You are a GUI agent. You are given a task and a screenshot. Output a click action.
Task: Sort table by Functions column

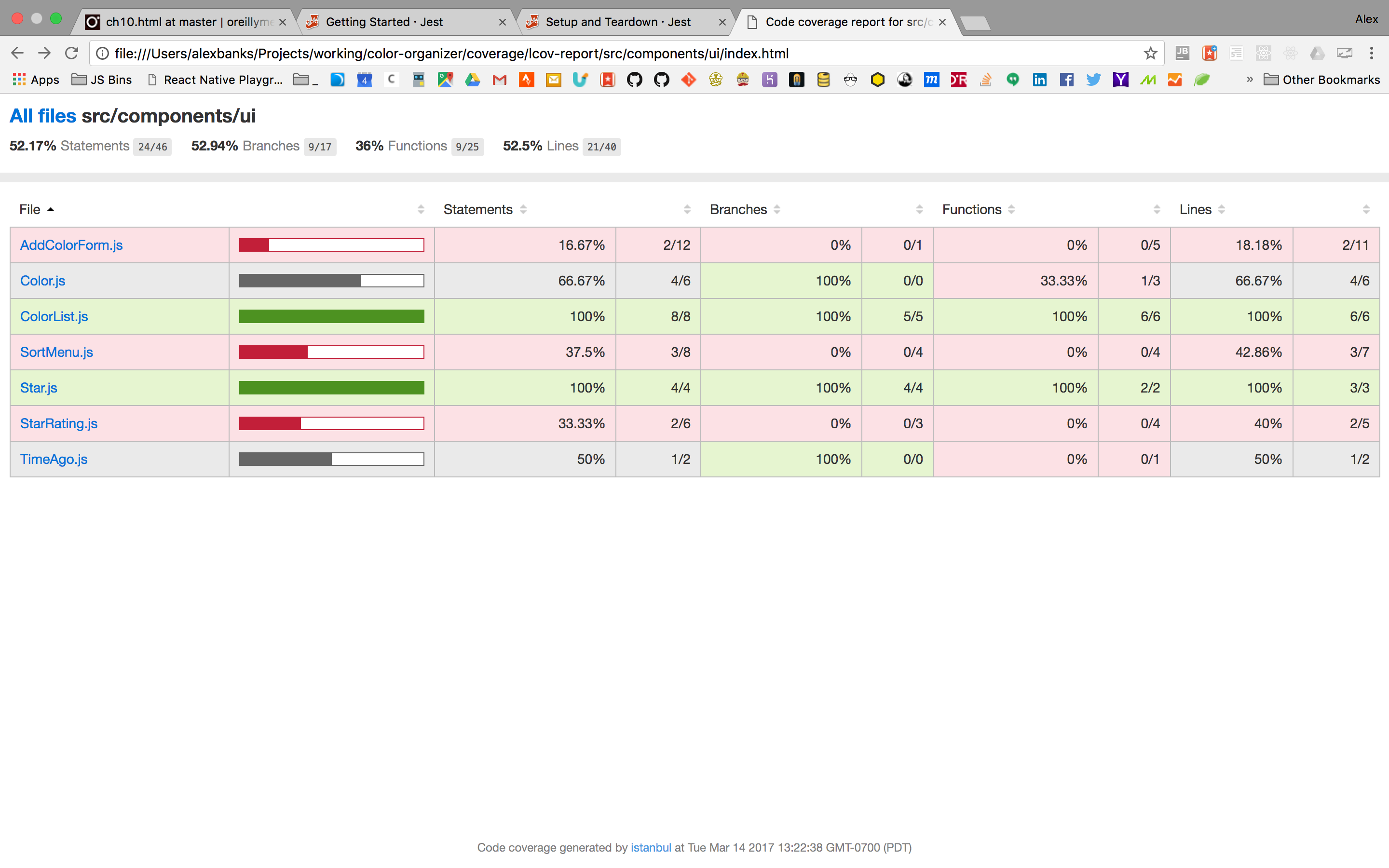click(x=971, y=210)
